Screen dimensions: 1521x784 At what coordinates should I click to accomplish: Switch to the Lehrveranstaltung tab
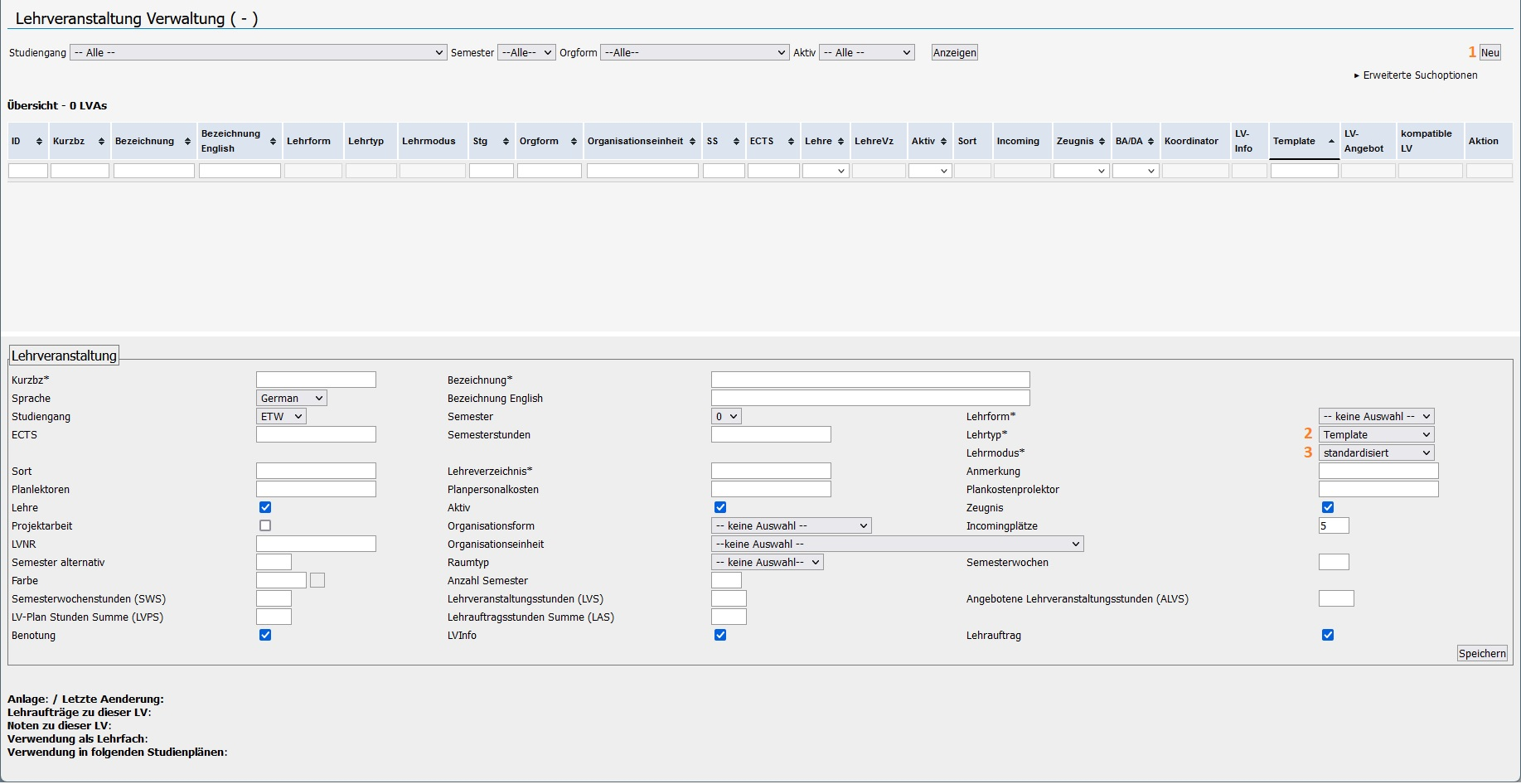(x=63, y=355)
